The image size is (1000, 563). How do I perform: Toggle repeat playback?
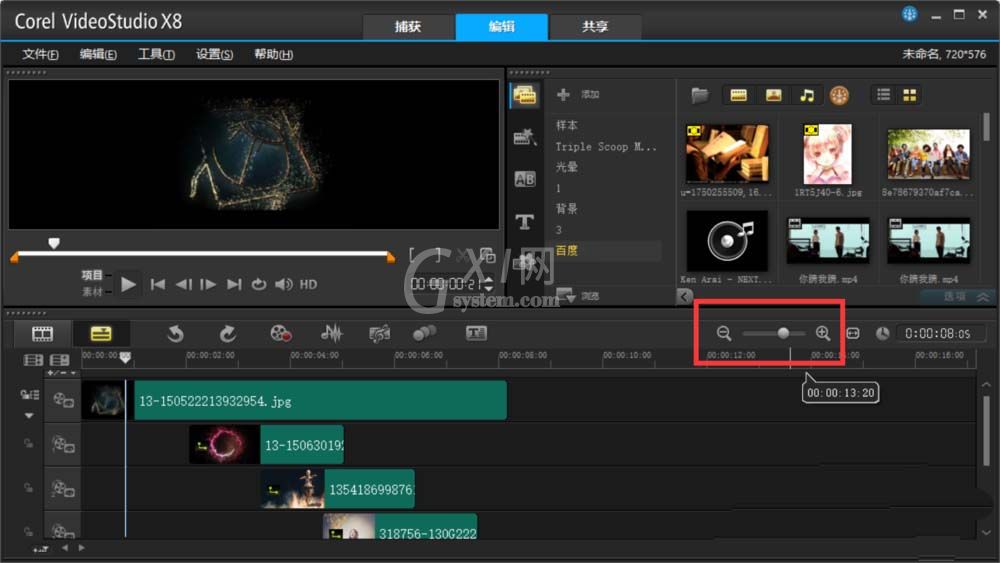(x=258, y=284)
